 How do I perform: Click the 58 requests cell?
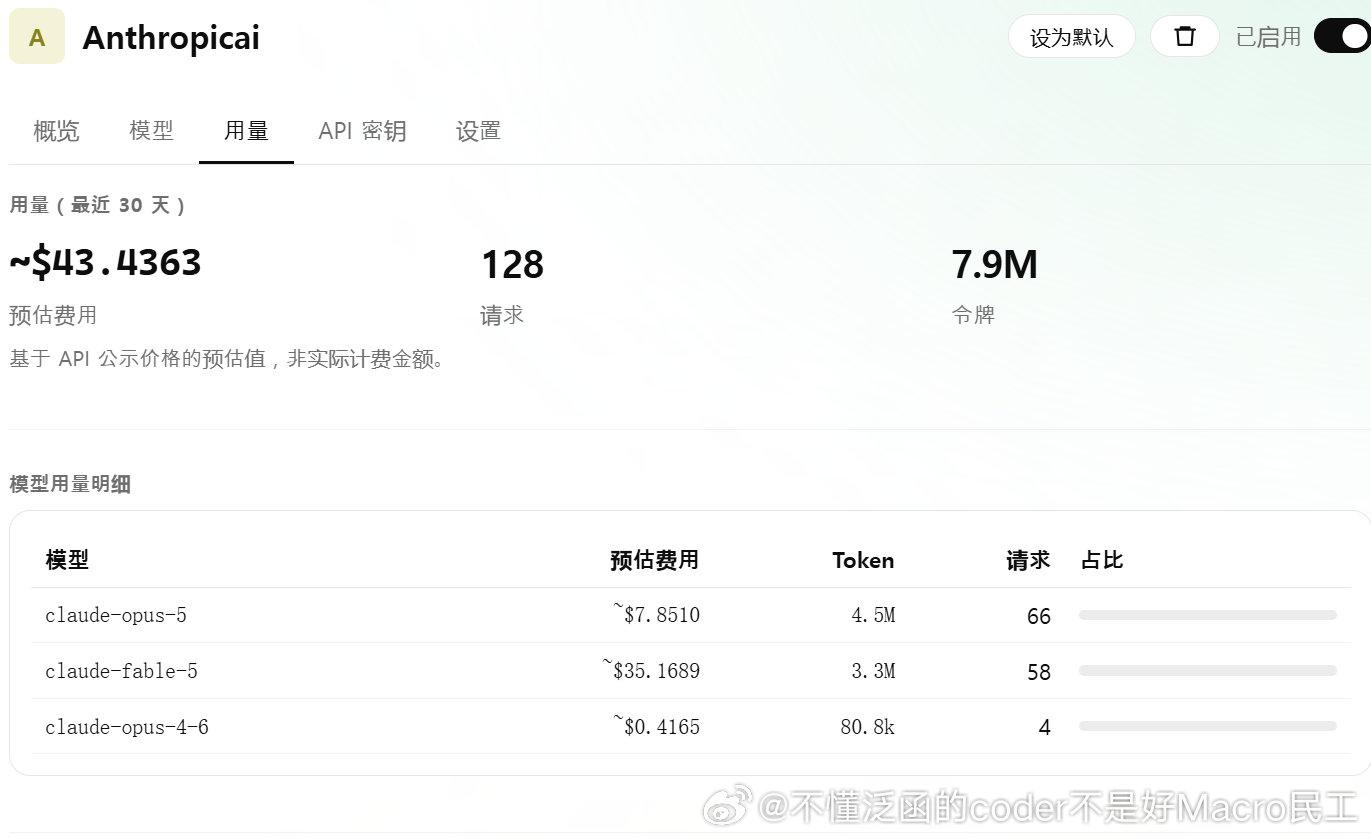pos(1039,672)
